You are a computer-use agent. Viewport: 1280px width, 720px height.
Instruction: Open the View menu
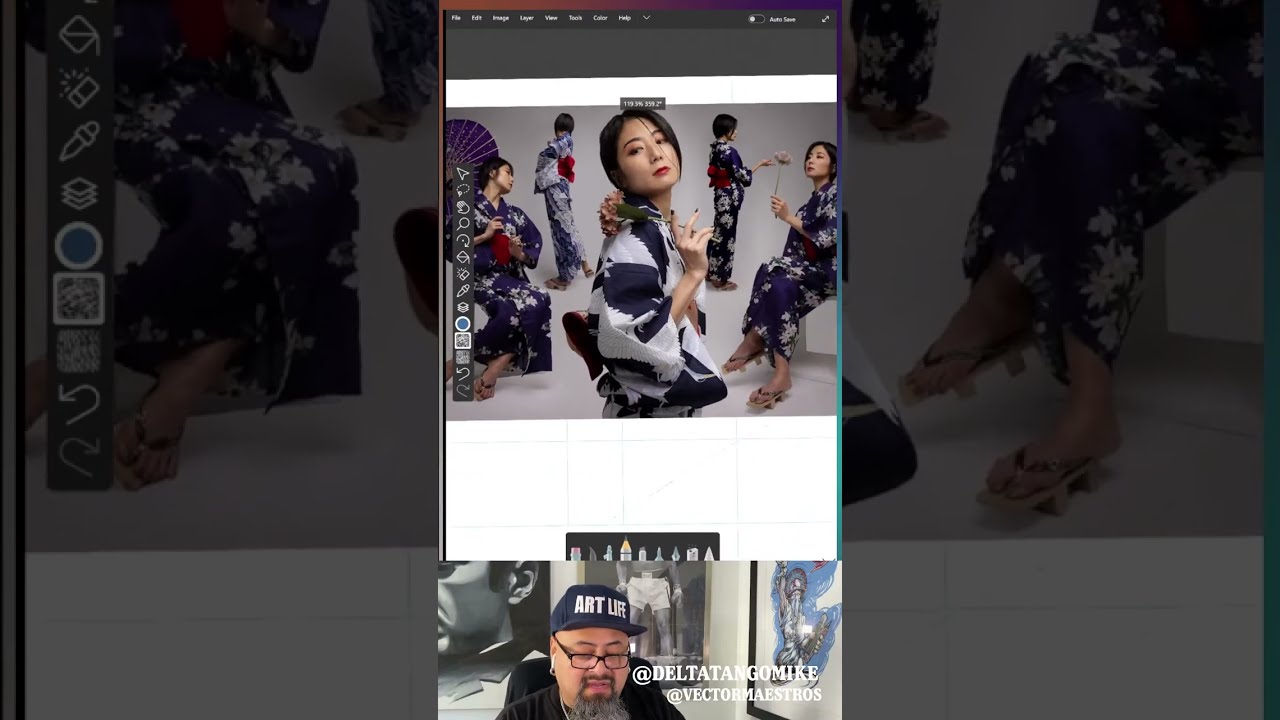[x=551, y=18]
